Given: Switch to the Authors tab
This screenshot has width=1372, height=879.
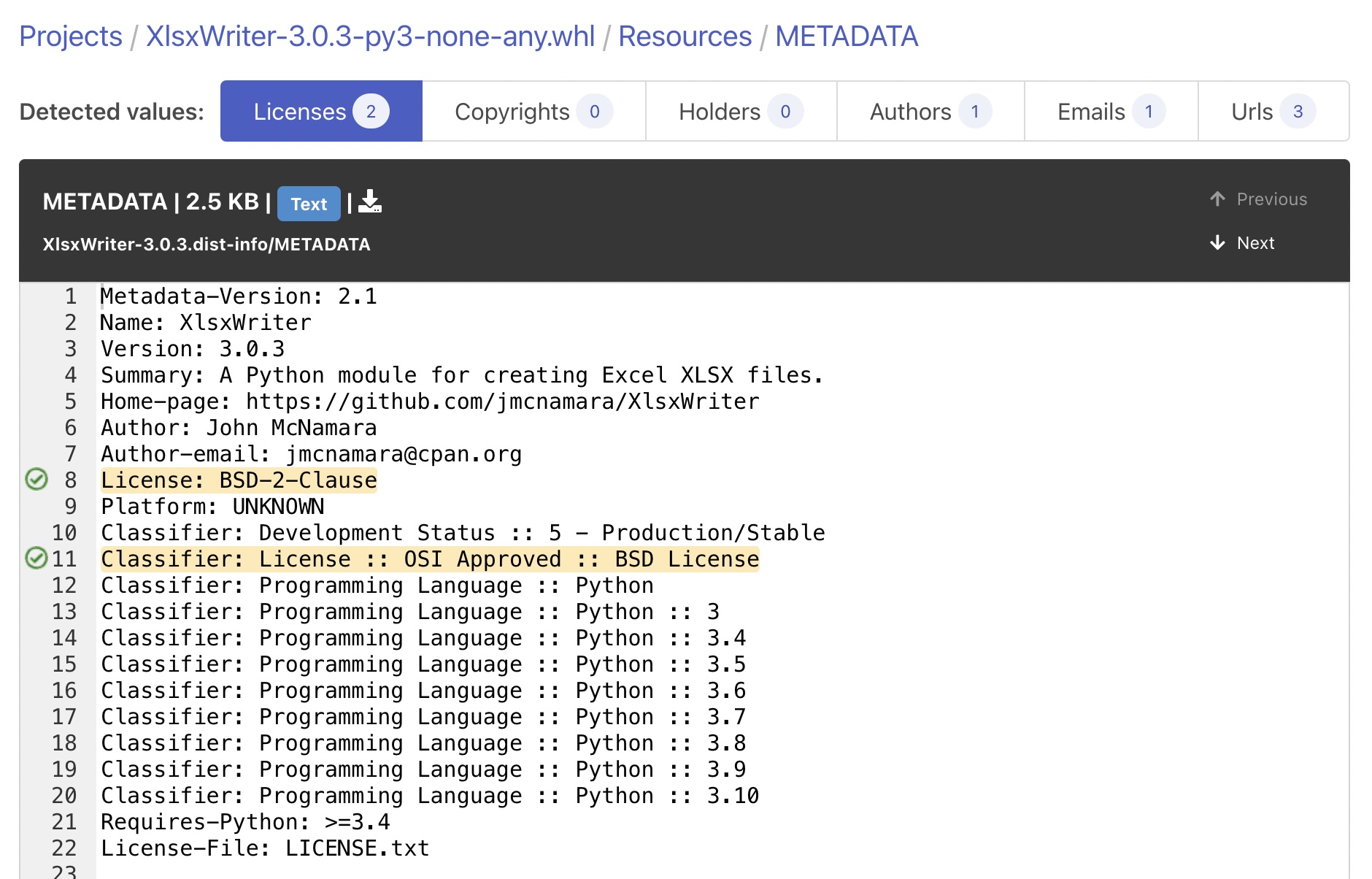Looking at the screenshot, I should (929, 111).
